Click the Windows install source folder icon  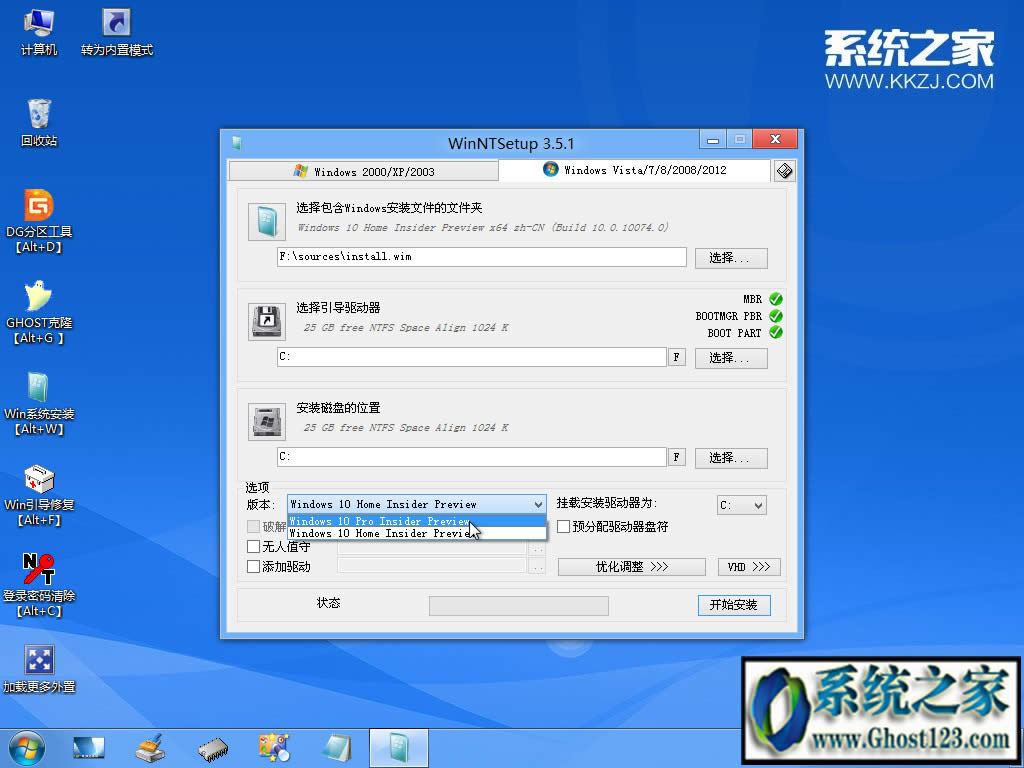click(266, 222)
